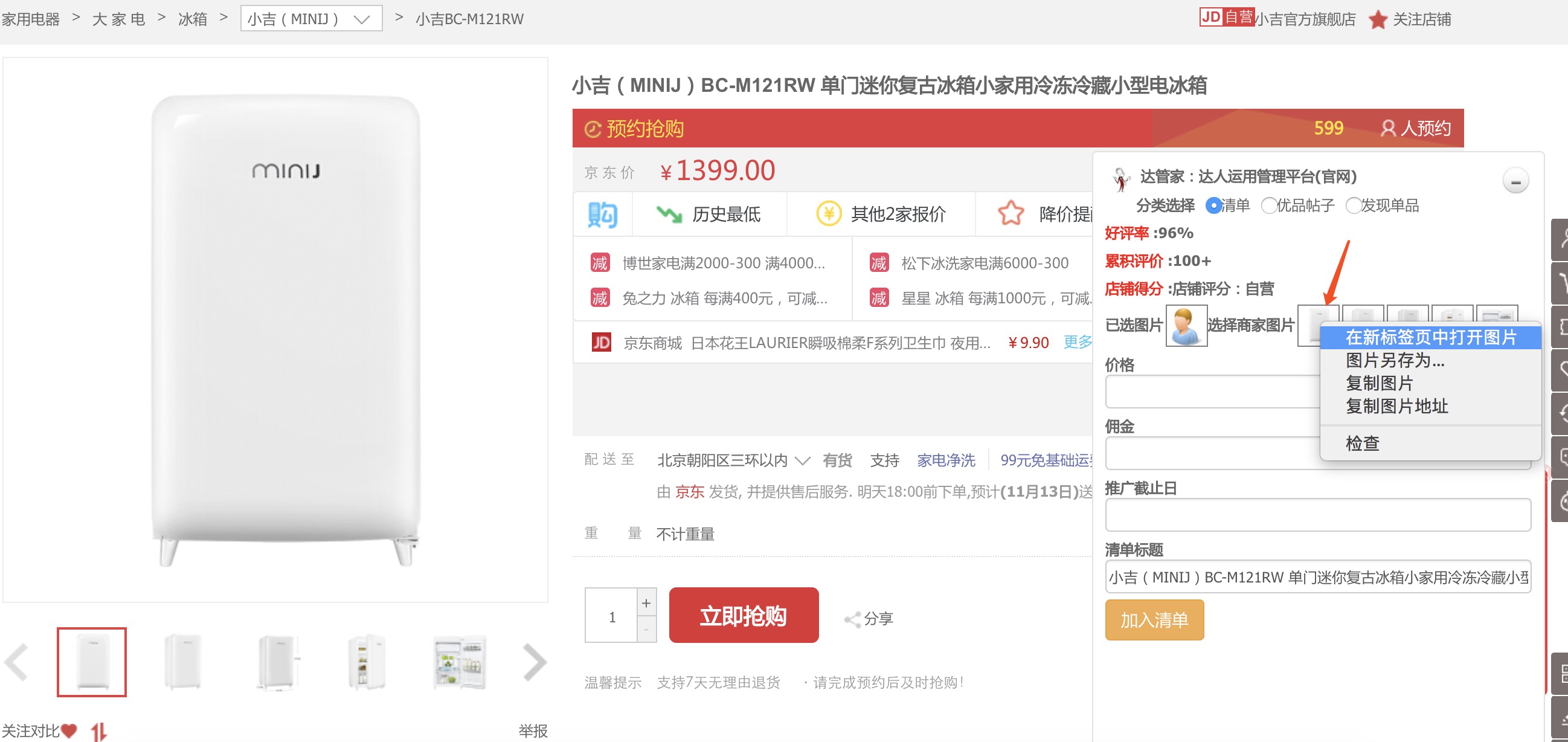
Task: Focus the 推广截止日 input field
Action: tap(1318, 515)
